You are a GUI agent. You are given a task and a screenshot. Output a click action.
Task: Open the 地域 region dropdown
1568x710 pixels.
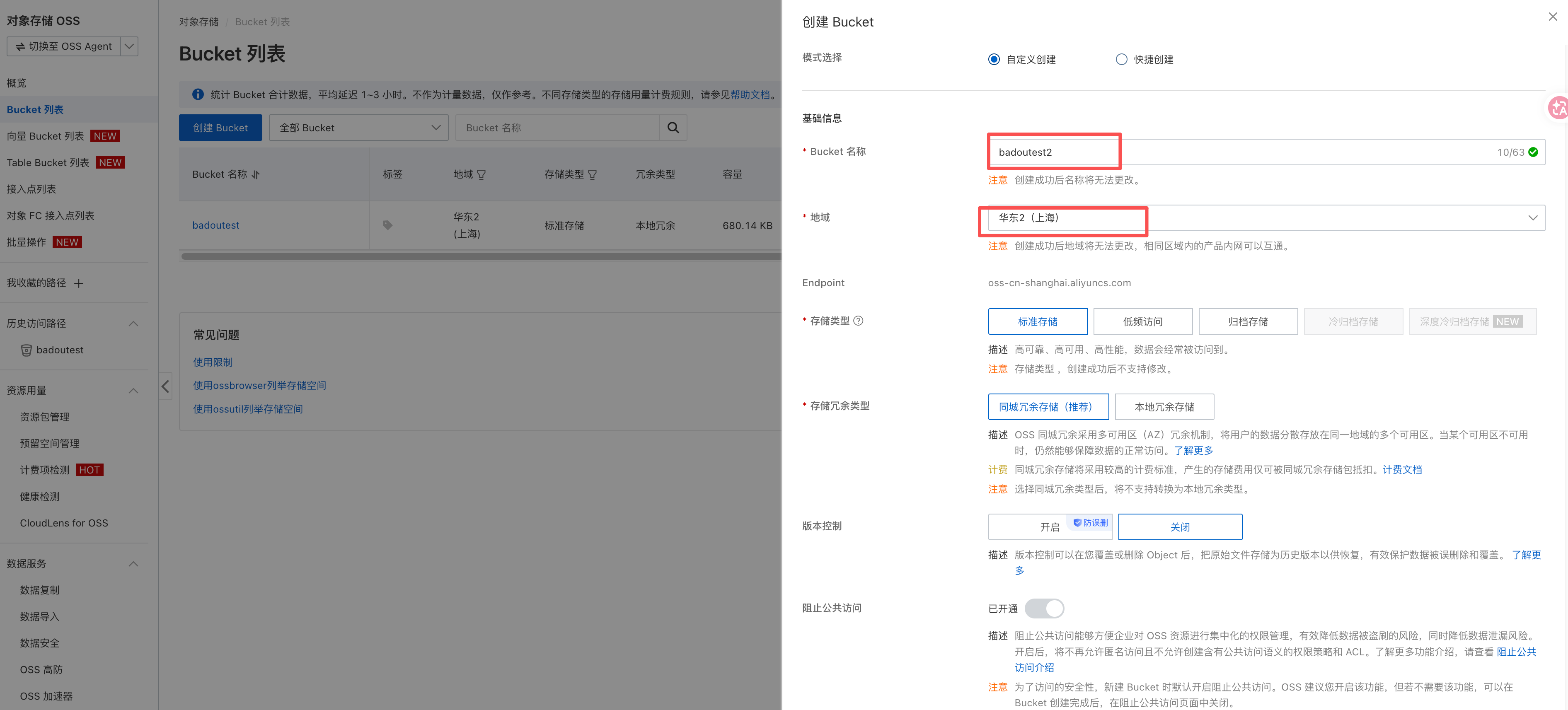click(1266, 218)
